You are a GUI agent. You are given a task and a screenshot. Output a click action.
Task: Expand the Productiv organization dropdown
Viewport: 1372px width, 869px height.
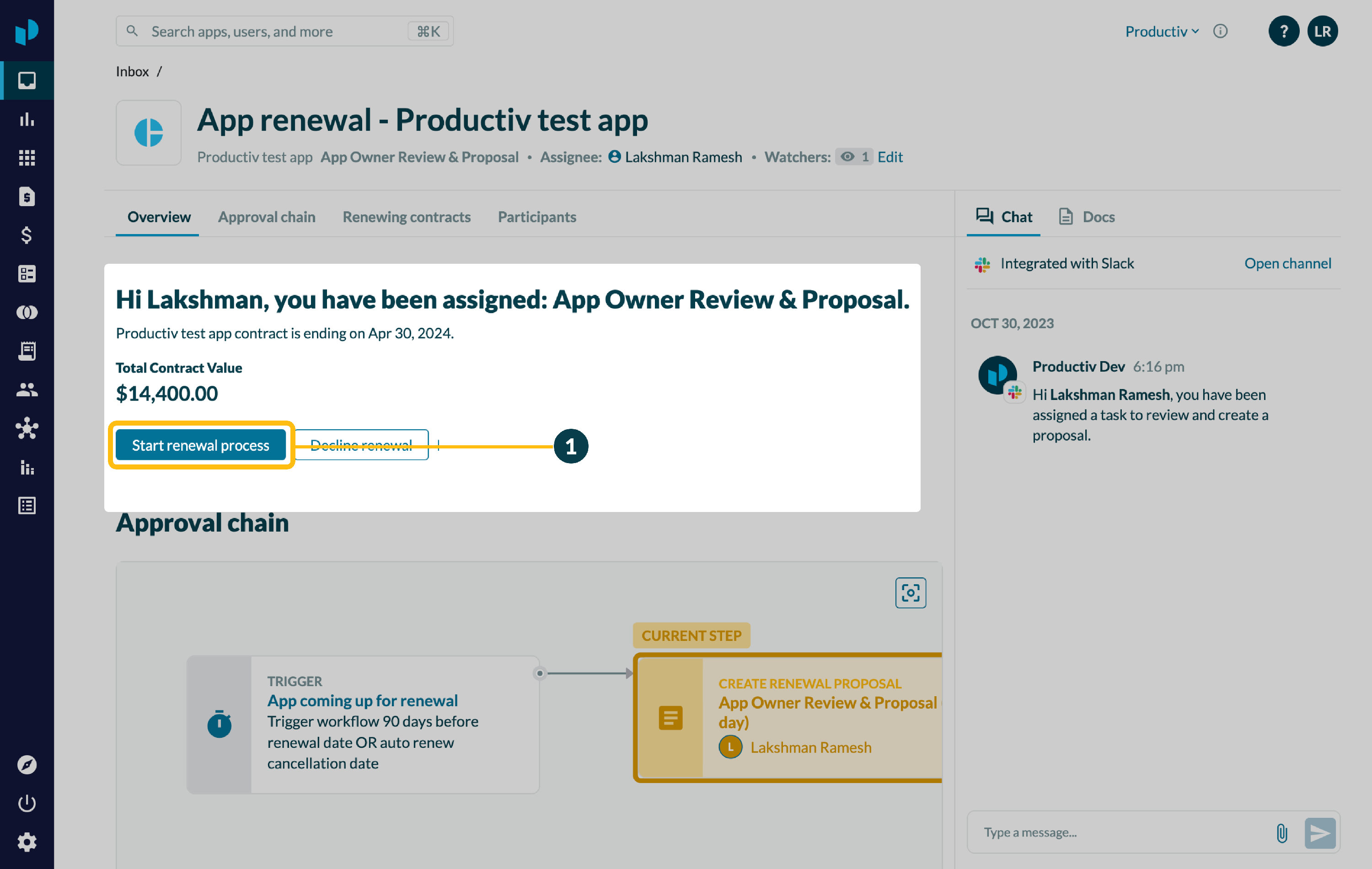pyautogui.click(x=1161, y=32)
